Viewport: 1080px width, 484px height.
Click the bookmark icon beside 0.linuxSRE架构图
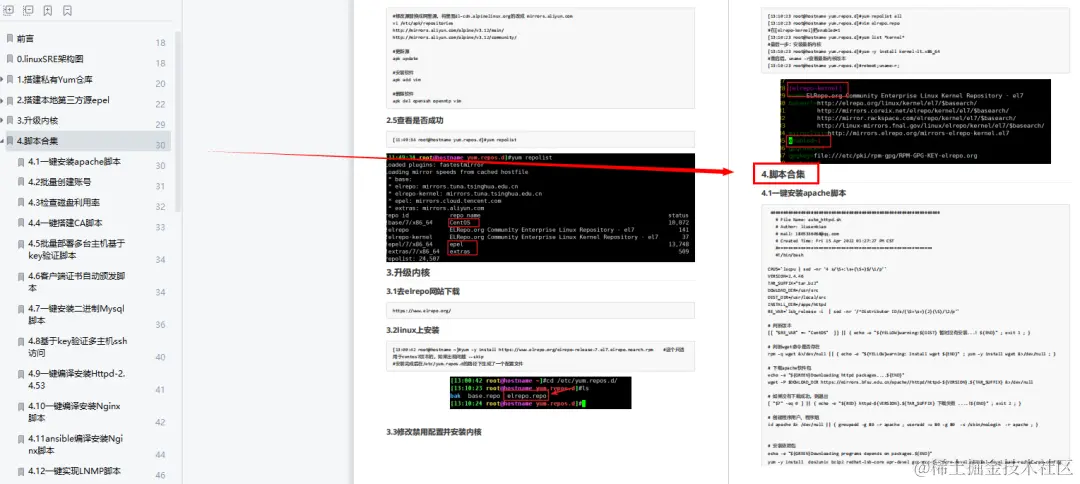[x=10, y=59]
